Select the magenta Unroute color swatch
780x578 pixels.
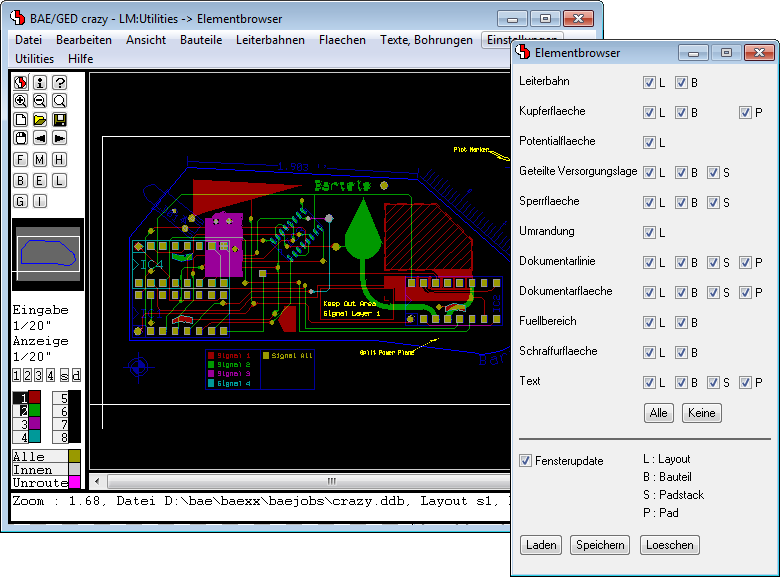pos(74,481)
